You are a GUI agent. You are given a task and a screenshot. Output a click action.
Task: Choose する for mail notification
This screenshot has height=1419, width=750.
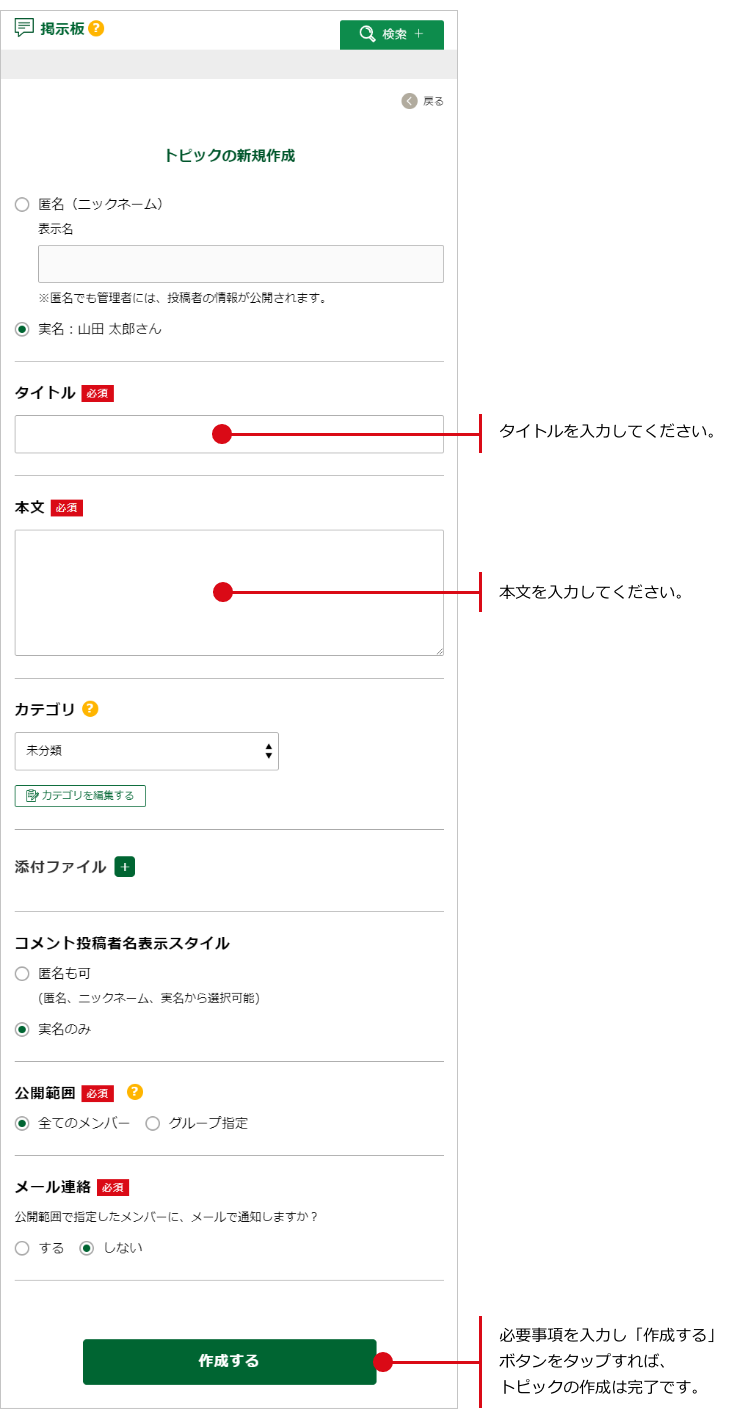[22, 1248]
